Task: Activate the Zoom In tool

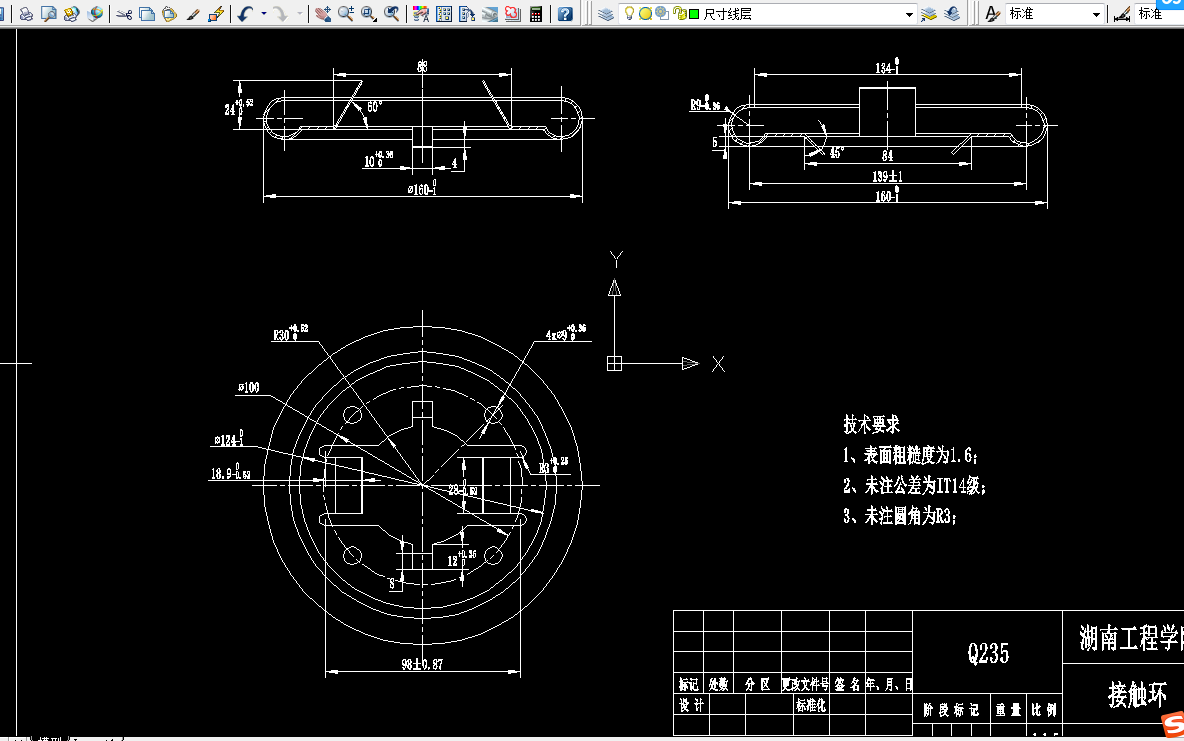Action: (345, 14)
